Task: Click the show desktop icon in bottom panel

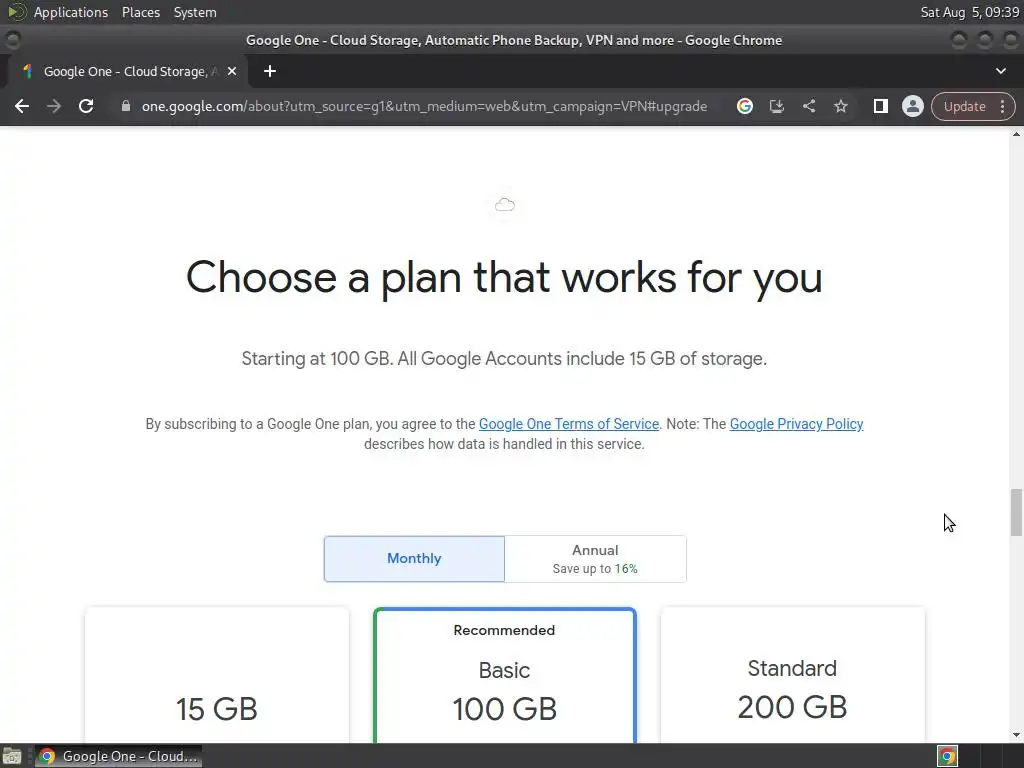Action: point(12,756)
